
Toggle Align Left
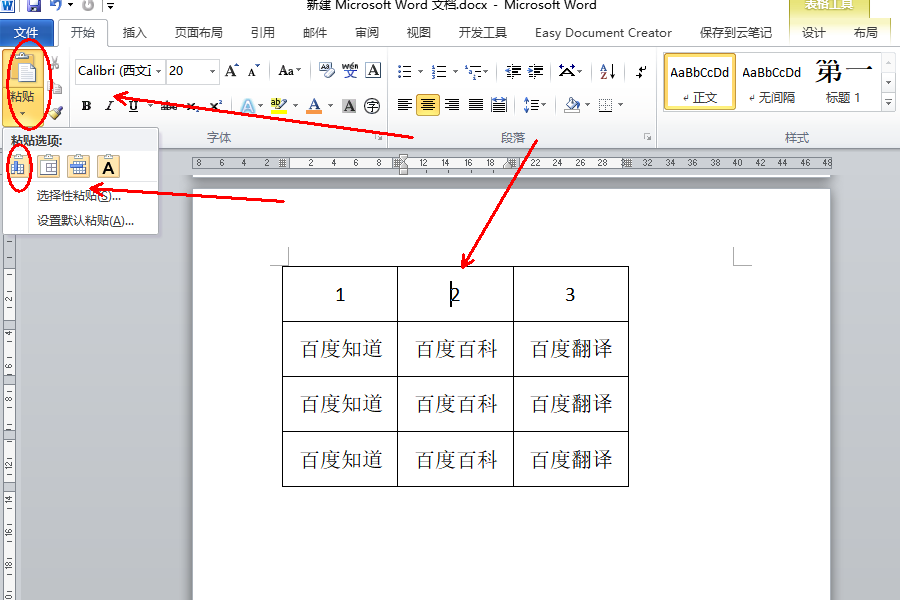click(x=404, y=105)
